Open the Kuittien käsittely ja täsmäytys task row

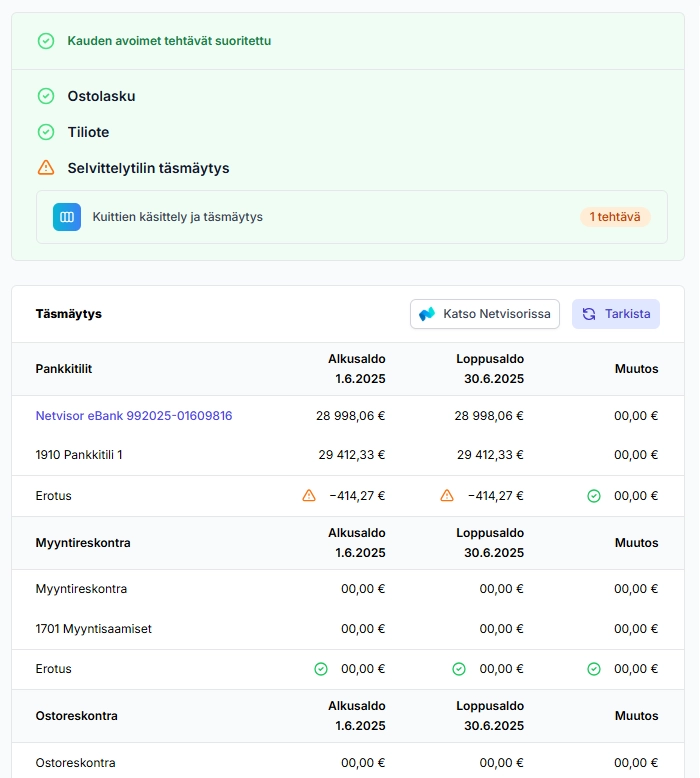[x=300, y=217]
